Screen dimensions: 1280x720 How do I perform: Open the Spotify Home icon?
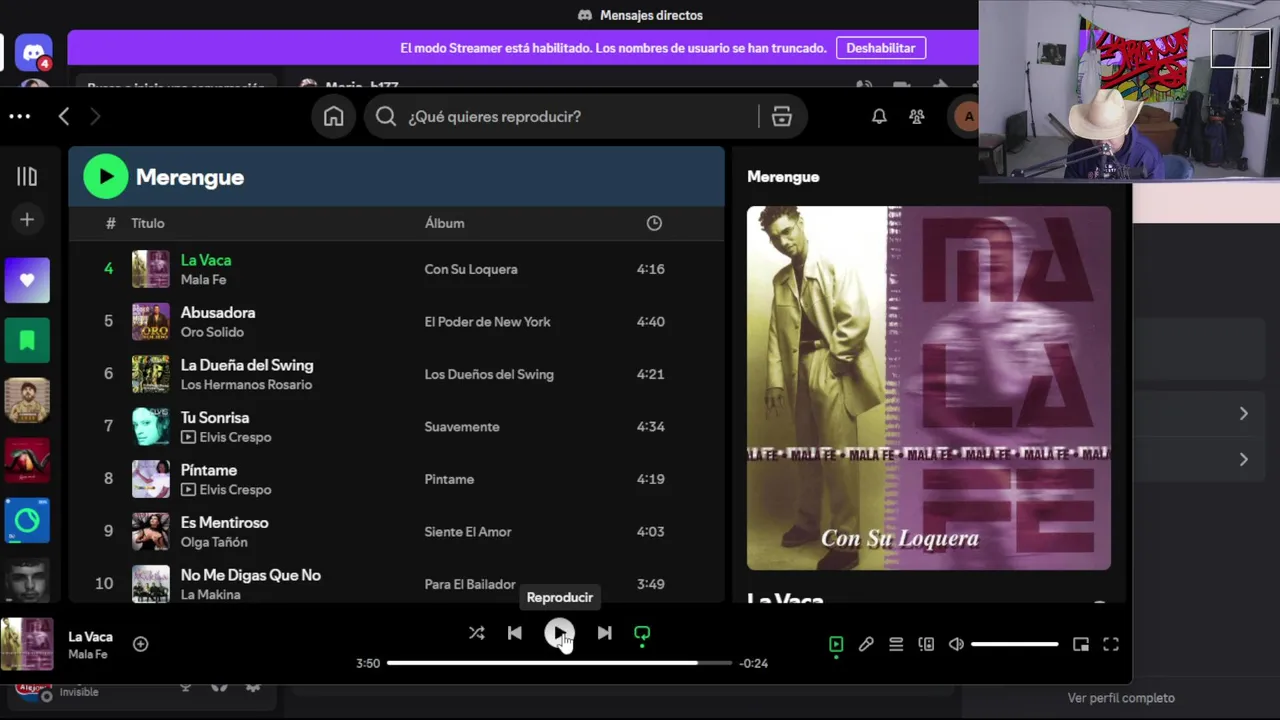(334, 117)
